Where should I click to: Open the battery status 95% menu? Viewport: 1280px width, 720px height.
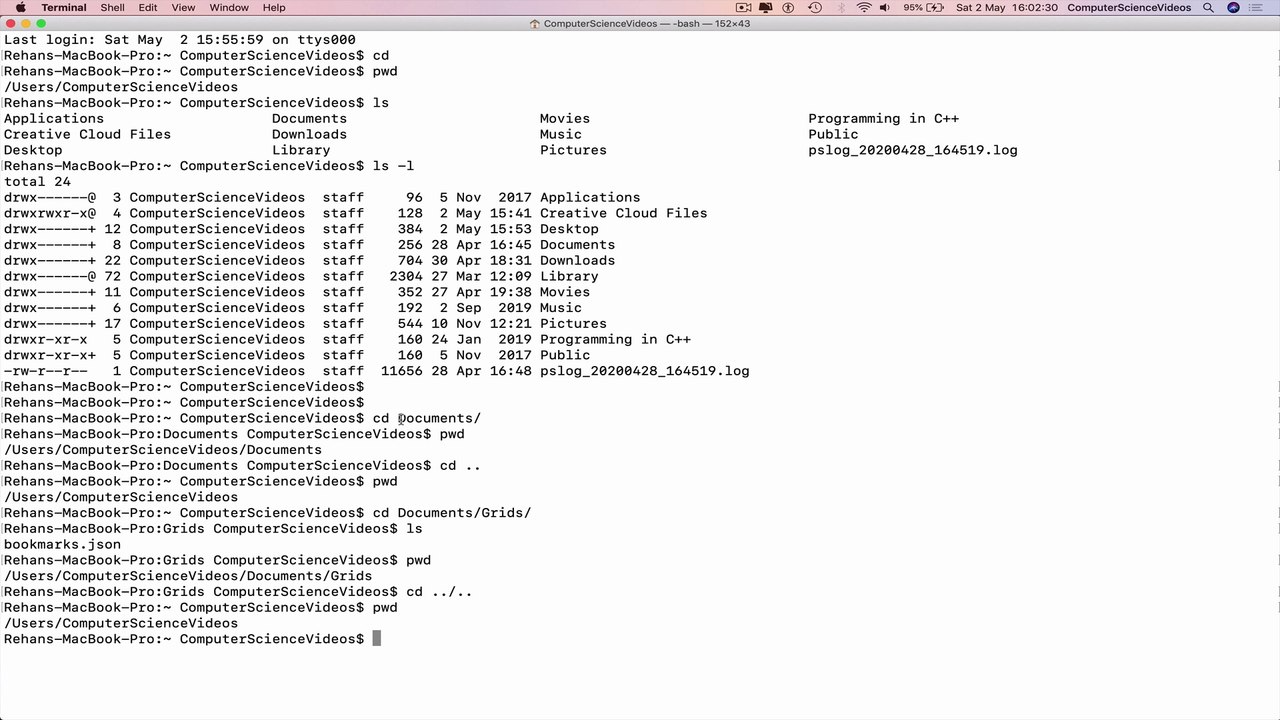pos(924,7)
